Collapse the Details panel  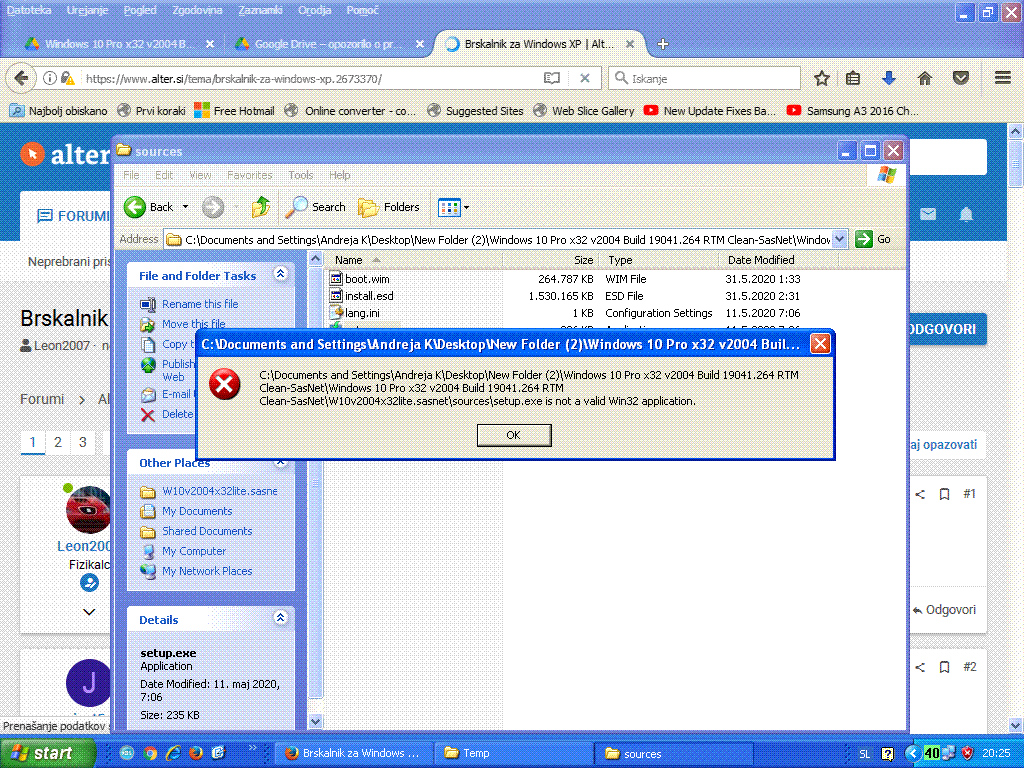[281, 617]
